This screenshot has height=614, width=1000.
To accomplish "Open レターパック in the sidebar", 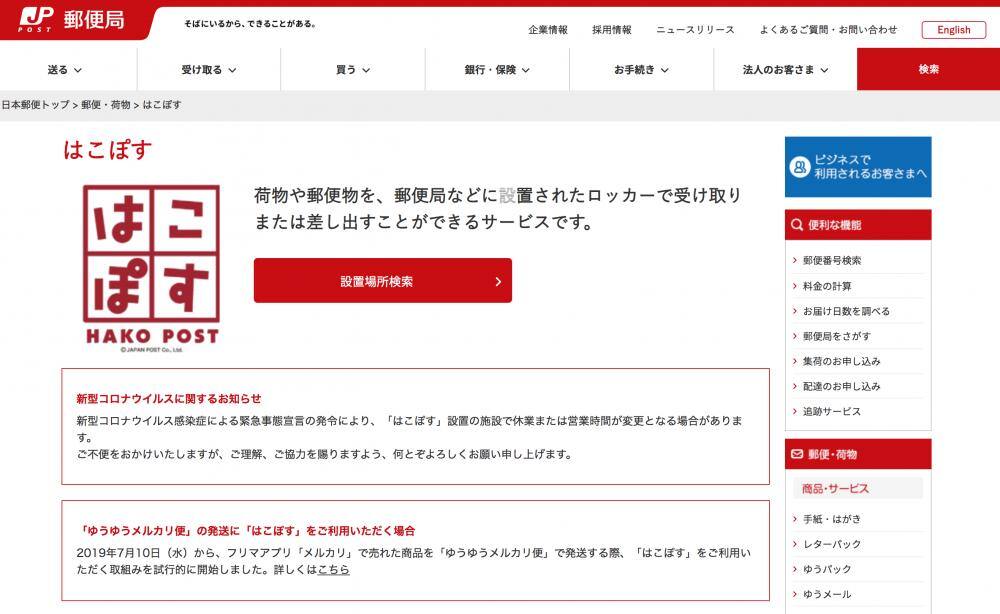I will point(832,544).
